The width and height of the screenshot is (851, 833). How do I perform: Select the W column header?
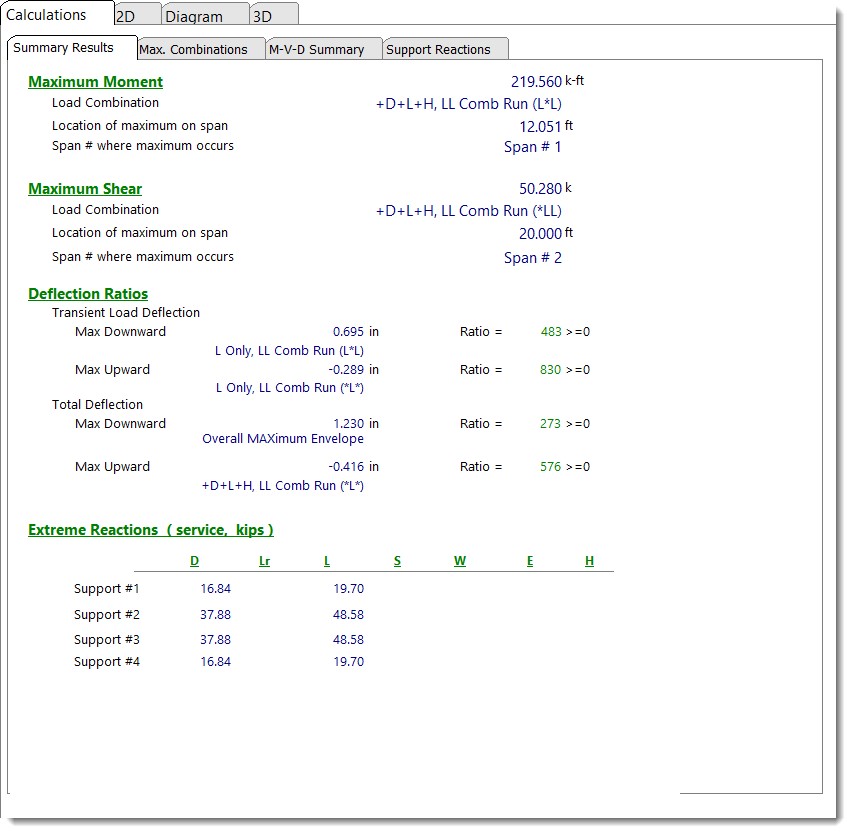point(459,561)
